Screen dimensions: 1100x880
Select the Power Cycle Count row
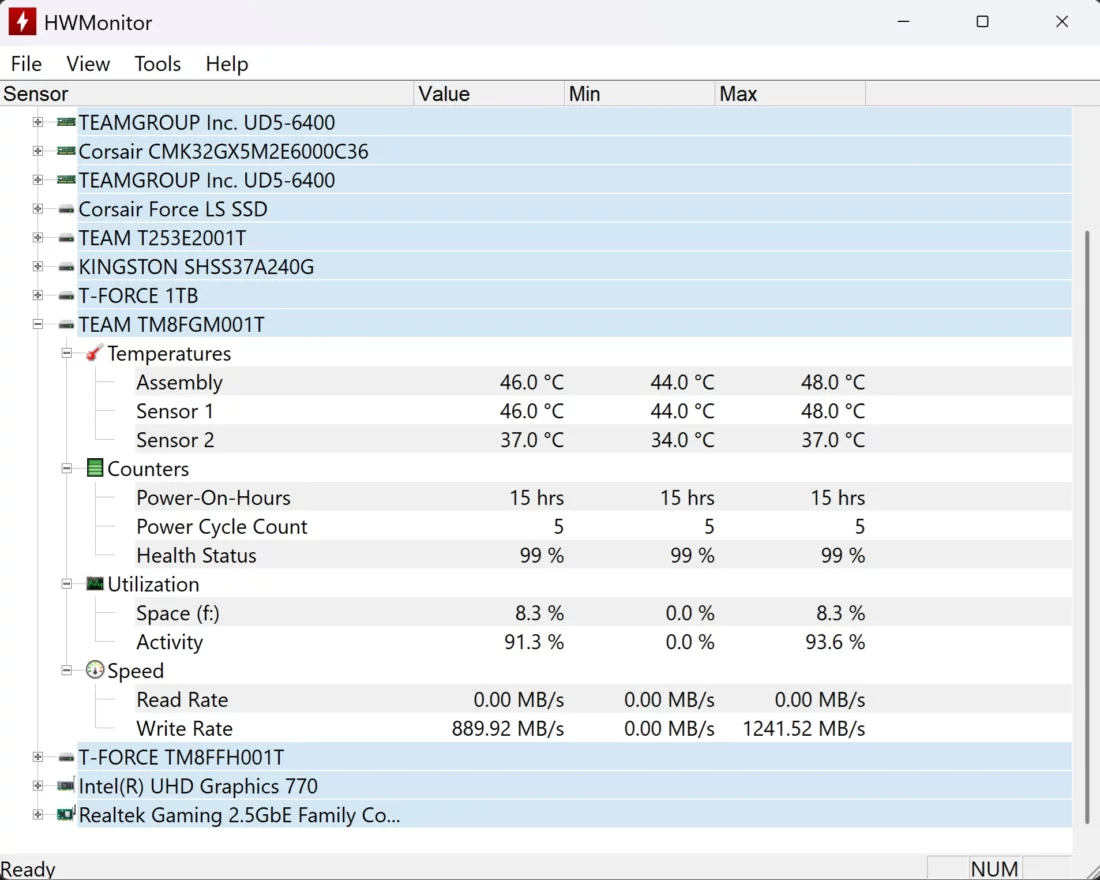pos(603,526)
